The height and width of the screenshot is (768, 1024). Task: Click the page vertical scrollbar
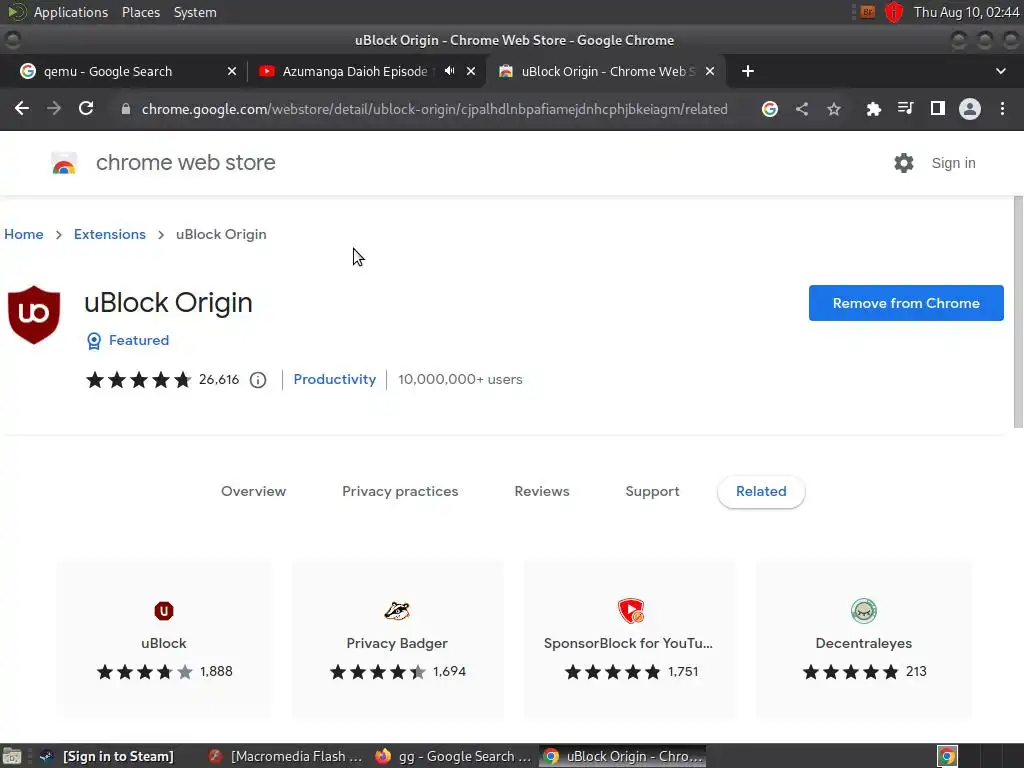point(1018,312)
